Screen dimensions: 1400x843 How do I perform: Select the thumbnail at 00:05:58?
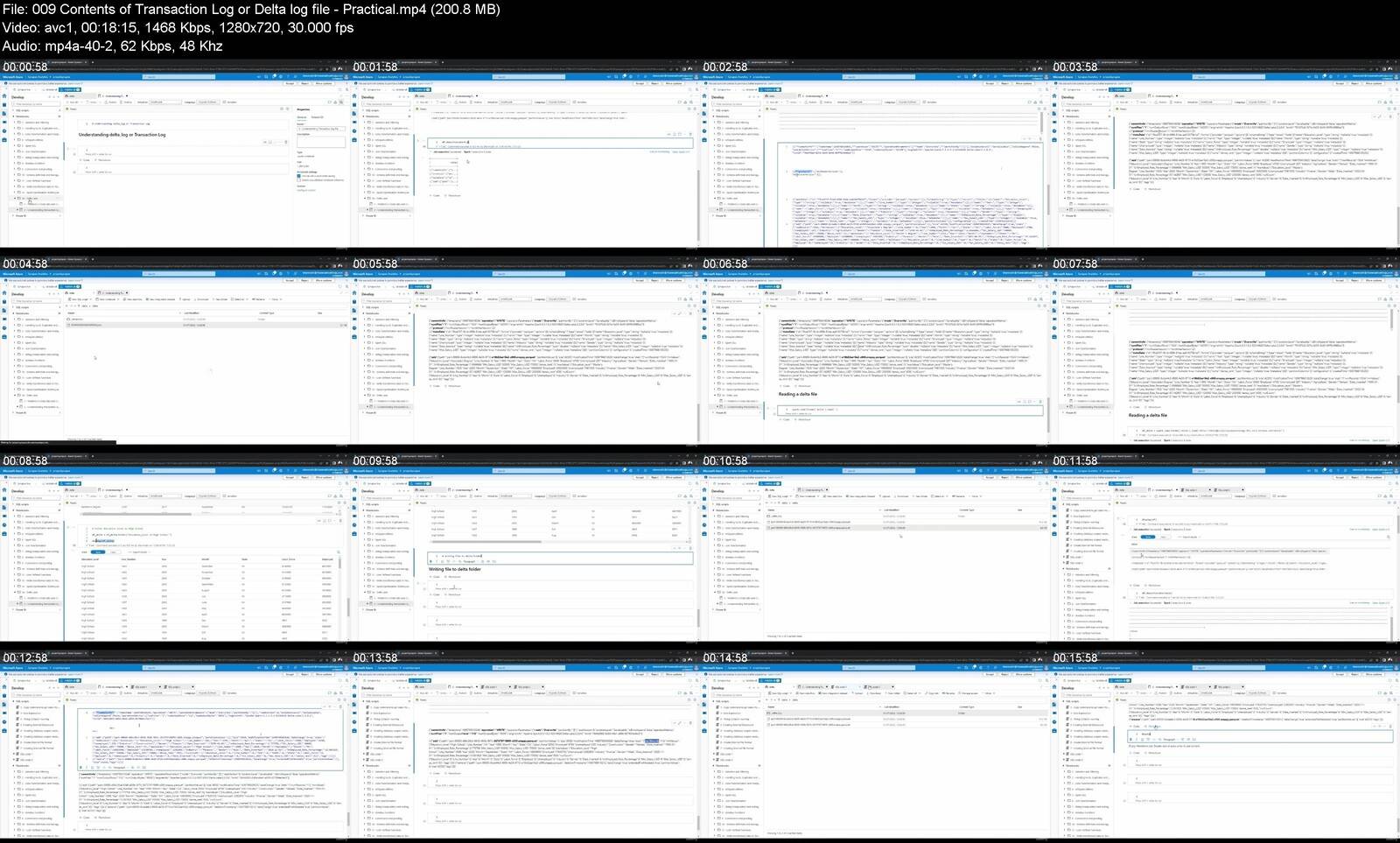pyautogui.click(x=525, y=351)
